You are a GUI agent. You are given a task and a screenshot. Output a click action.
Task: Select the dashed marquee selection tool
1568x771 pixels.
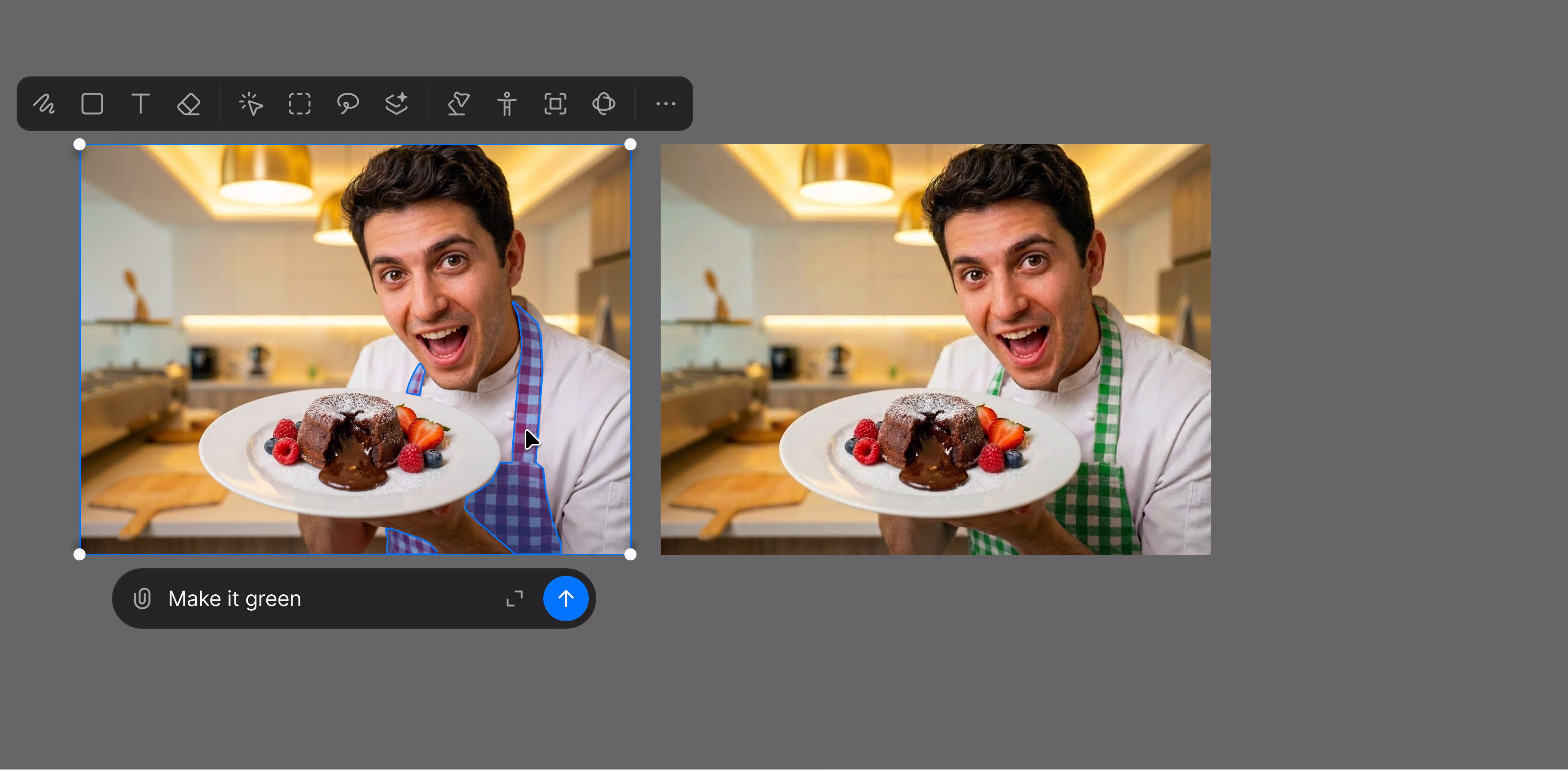click(299, 104)
